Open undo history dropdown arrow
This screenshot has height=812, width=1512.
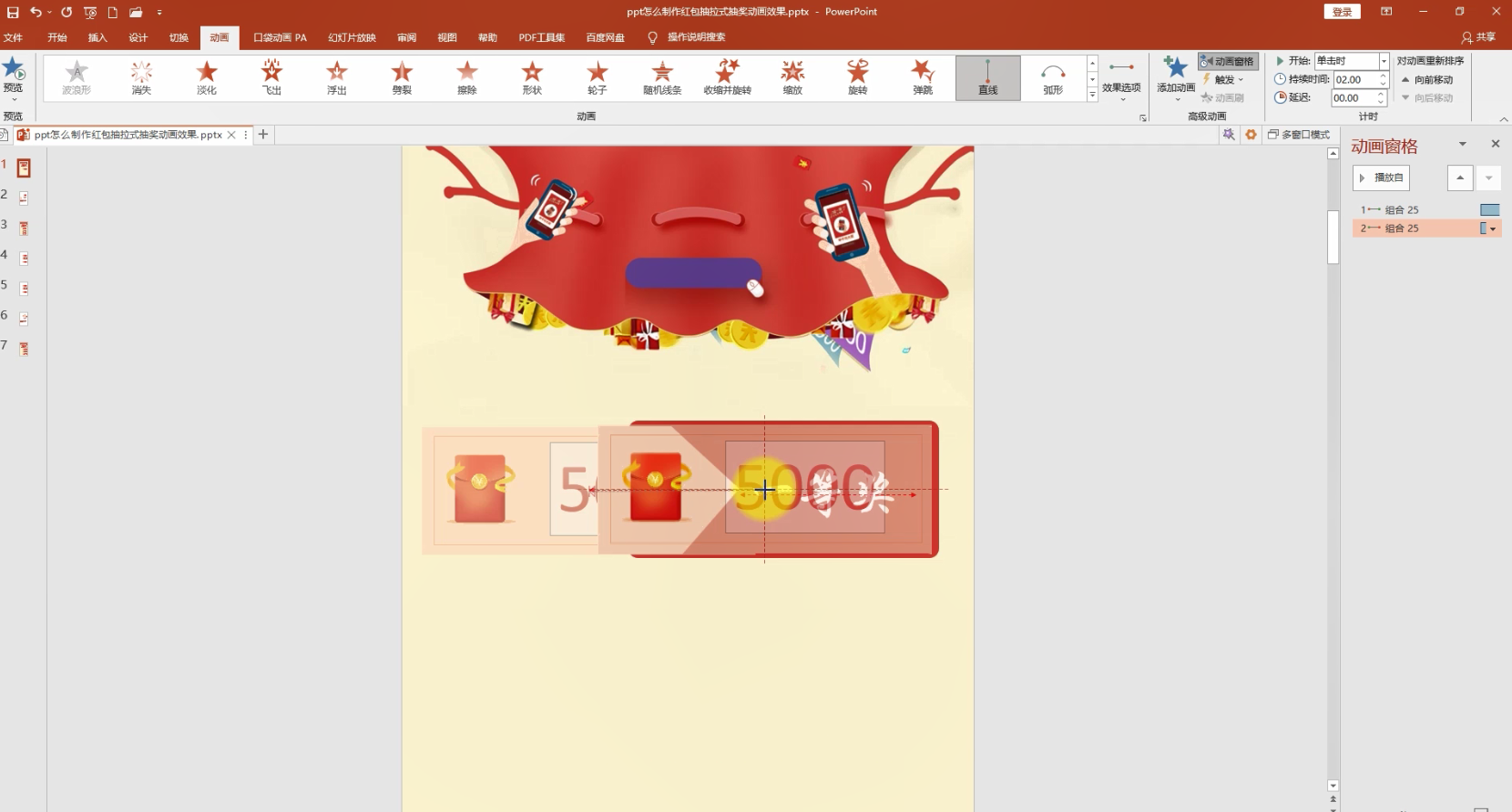pyautogui.click(x=49, y=12)
